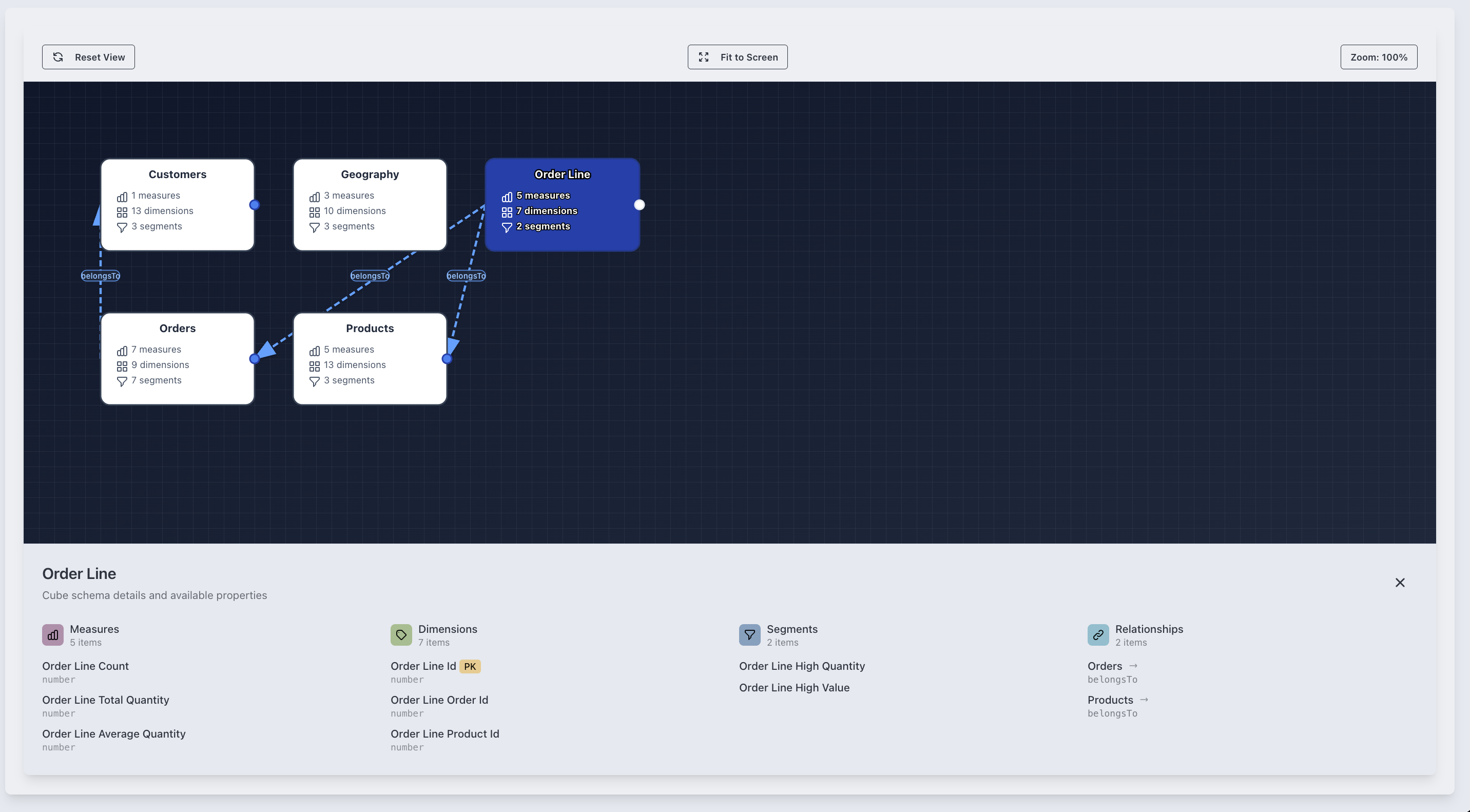The width and height of the screenshot is (1470, 812).
Task: Select the Order Line Product Id dimension
Action: pos(445,734)
